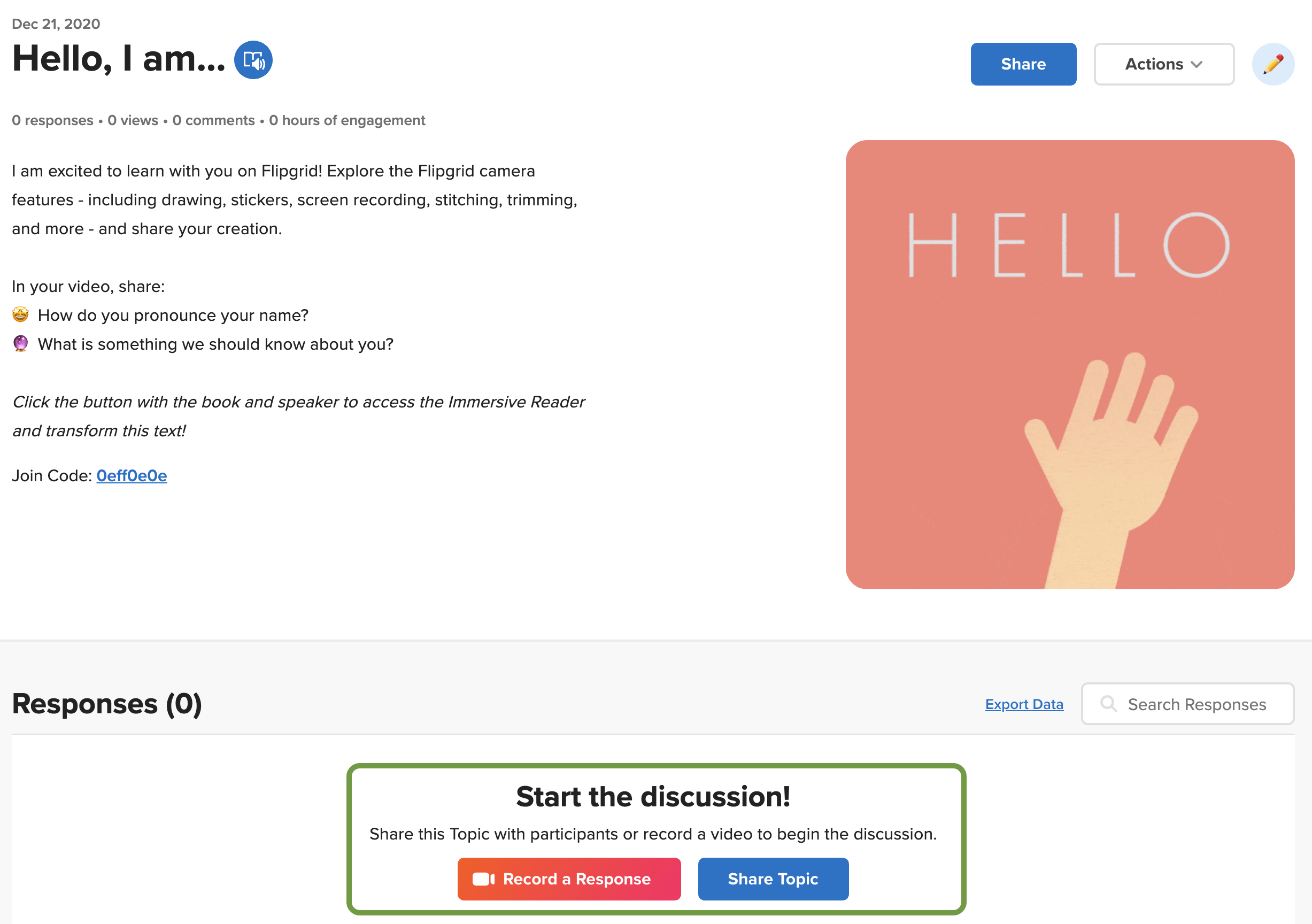Viewport: 1312px width, 924px height.
Task: Click the Export Data link
Action: click(1023, 704)
